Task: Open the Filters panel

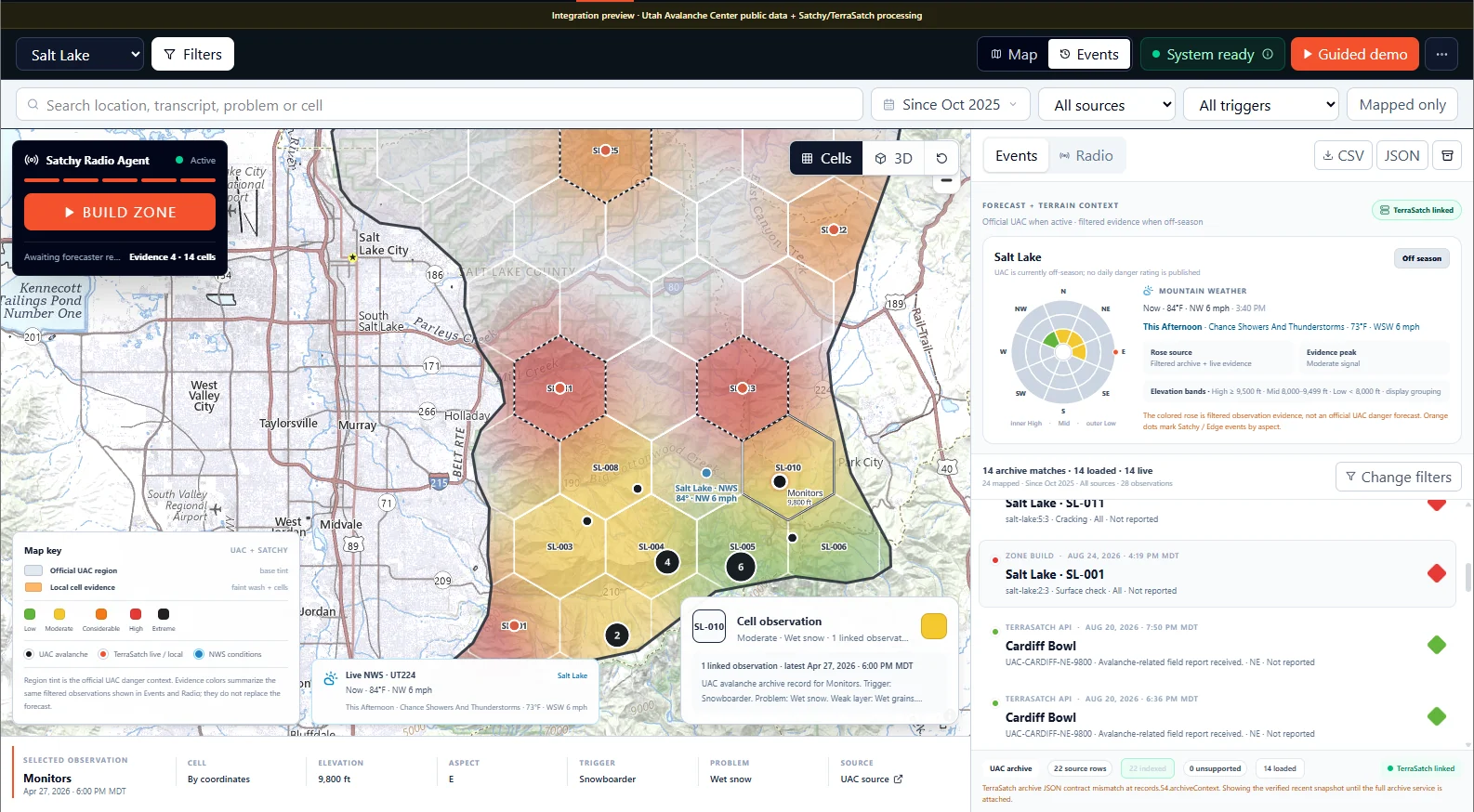Action: [192, 55]
